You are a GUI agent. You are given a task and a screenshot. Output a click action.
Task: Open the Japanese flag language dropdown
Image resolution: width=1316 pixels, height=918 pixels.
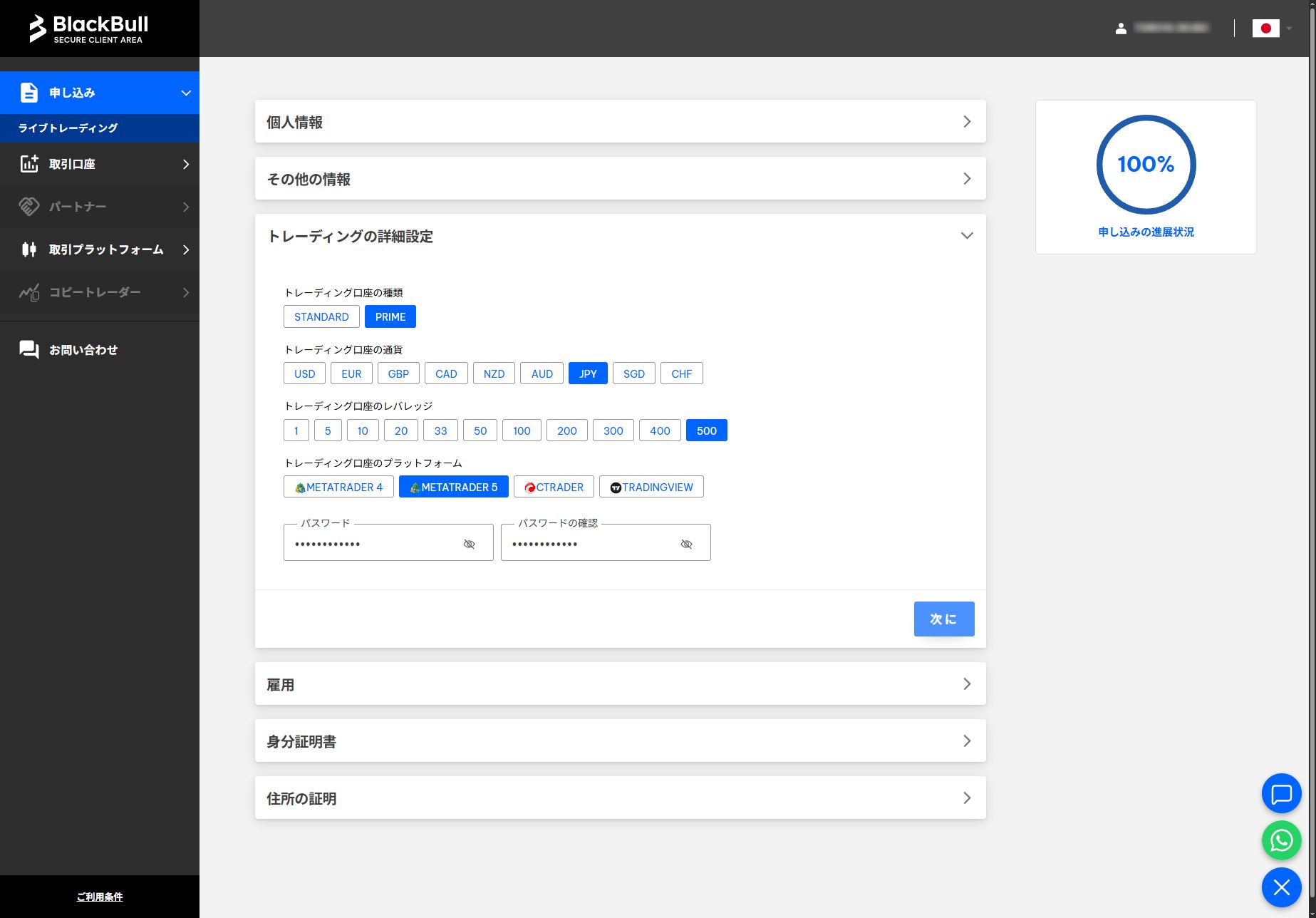[x=1272, y=29]
